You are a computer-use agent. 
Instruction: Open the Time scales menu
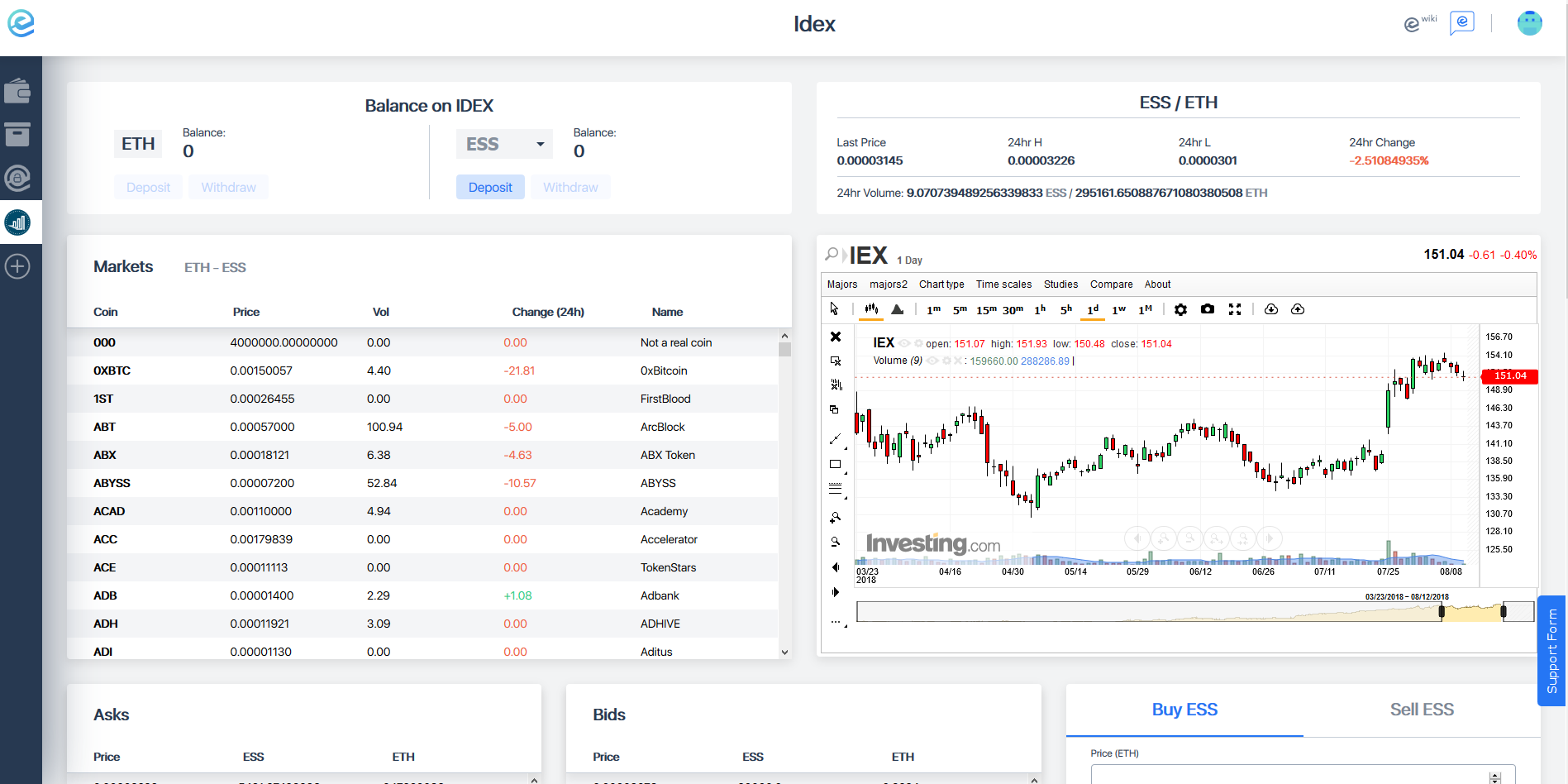pos(1003,284)
